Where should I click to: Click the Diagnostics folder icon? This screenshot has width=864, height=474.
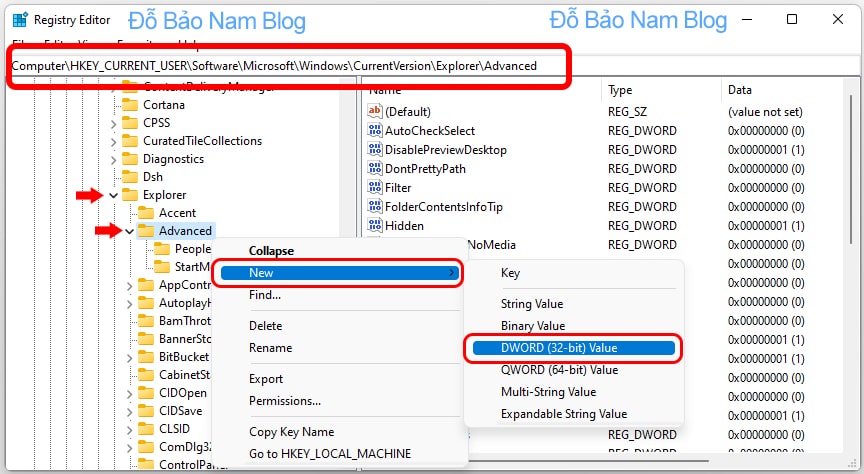(x=130, y=159)
